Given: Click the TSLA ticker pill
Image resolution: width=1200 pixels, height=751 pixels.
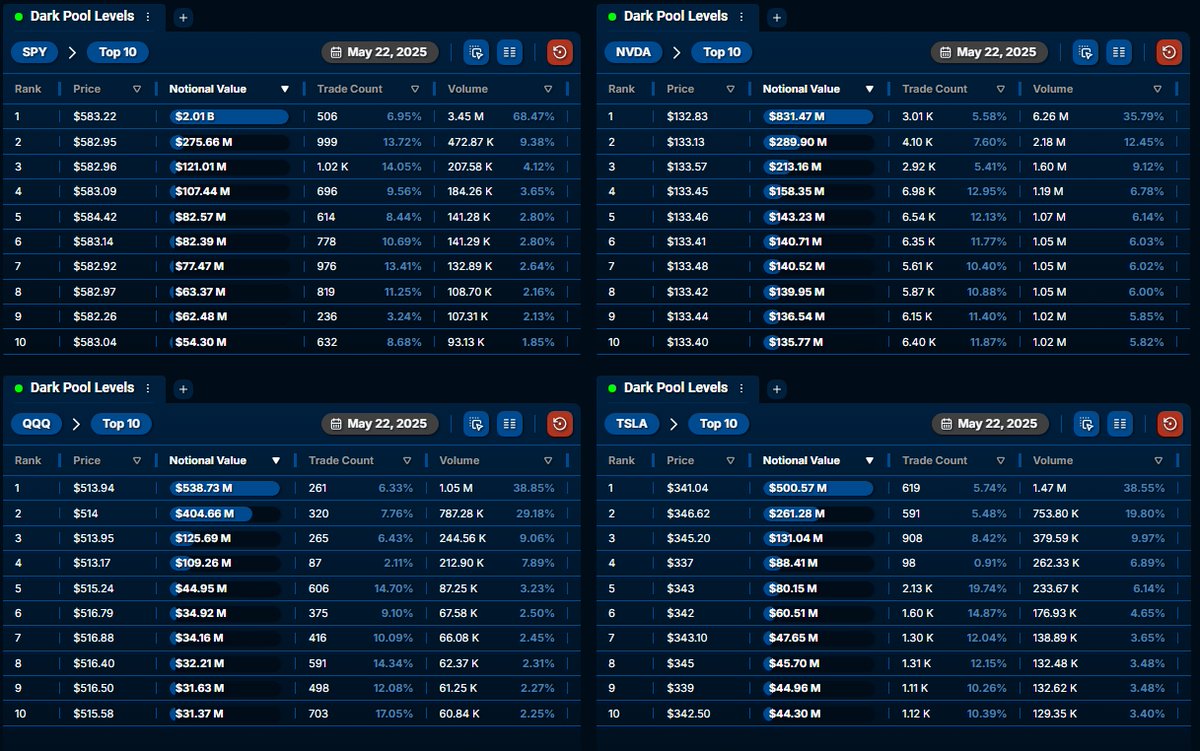Looking at the screenshot, I should (x=631, y=424).
